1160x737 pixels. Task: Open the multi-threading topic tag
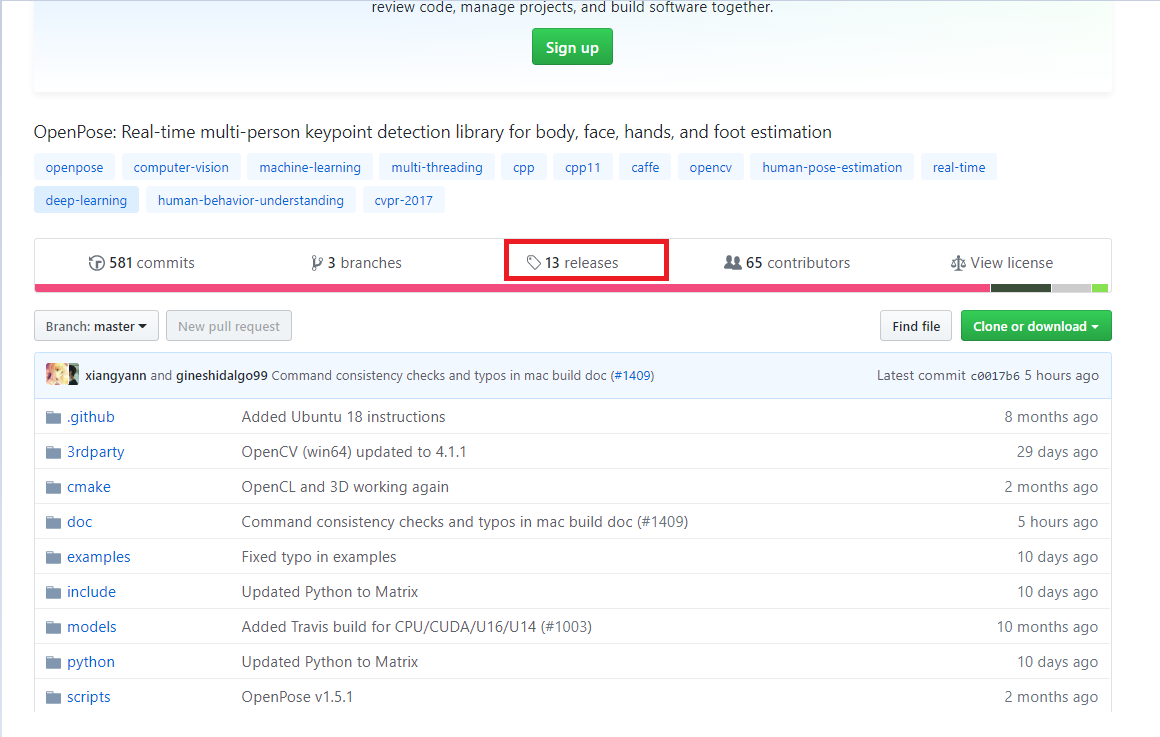tap(436, 167)
